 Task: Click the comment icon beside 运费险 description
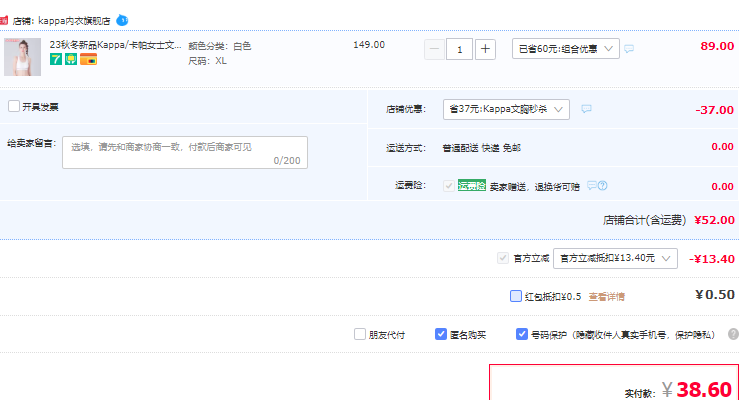(592, 185)
